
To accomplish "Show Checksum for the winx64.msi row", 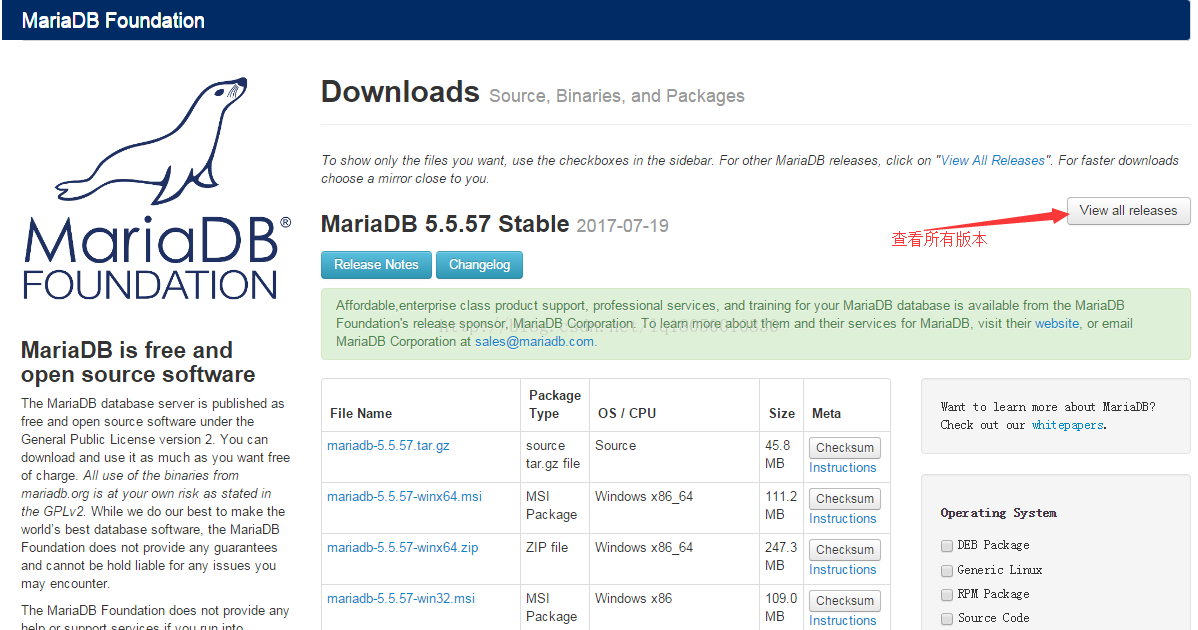I will pos(844,499).
